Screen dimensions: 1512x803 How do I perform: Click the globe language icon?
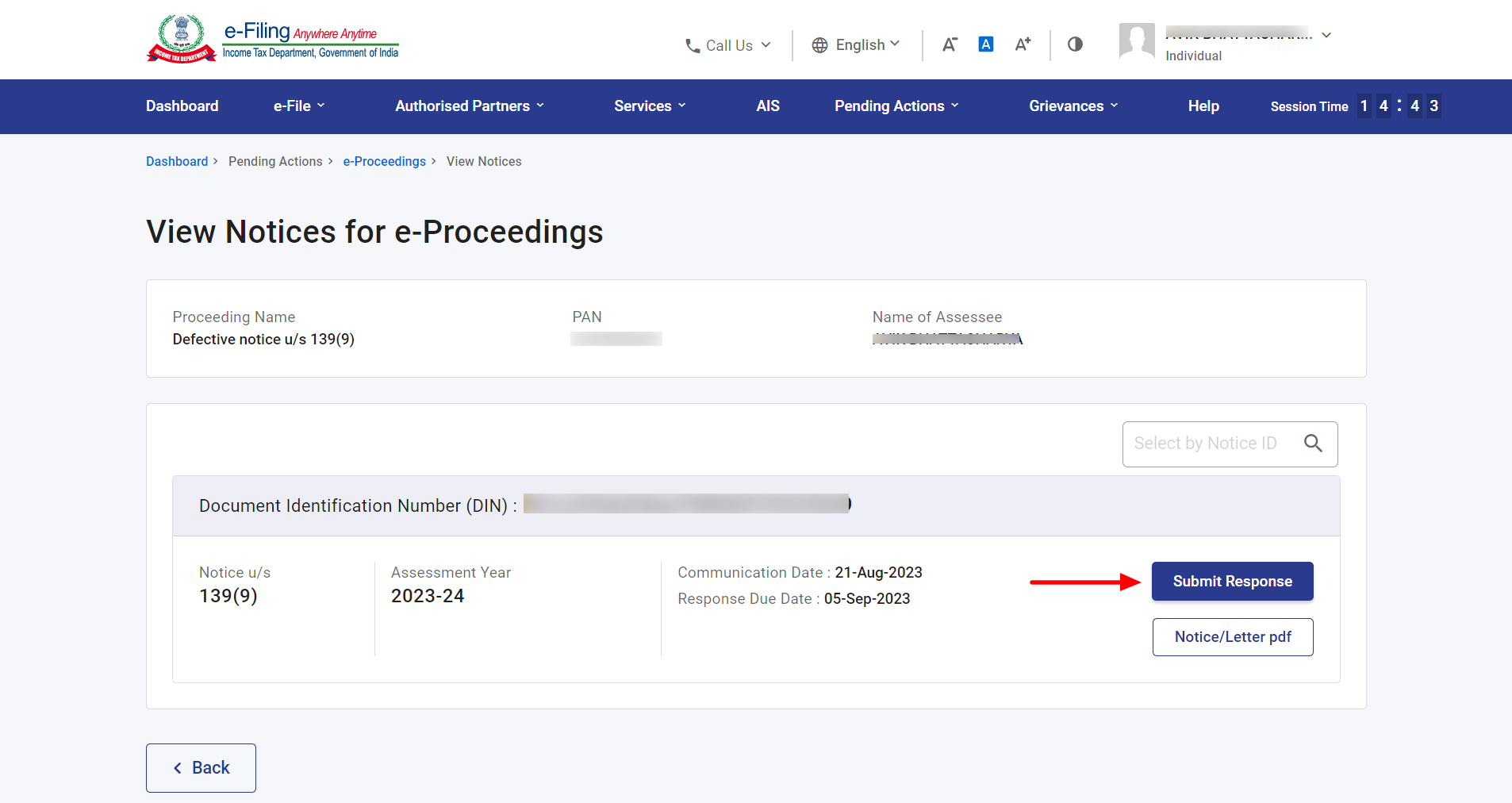(819, 45)
